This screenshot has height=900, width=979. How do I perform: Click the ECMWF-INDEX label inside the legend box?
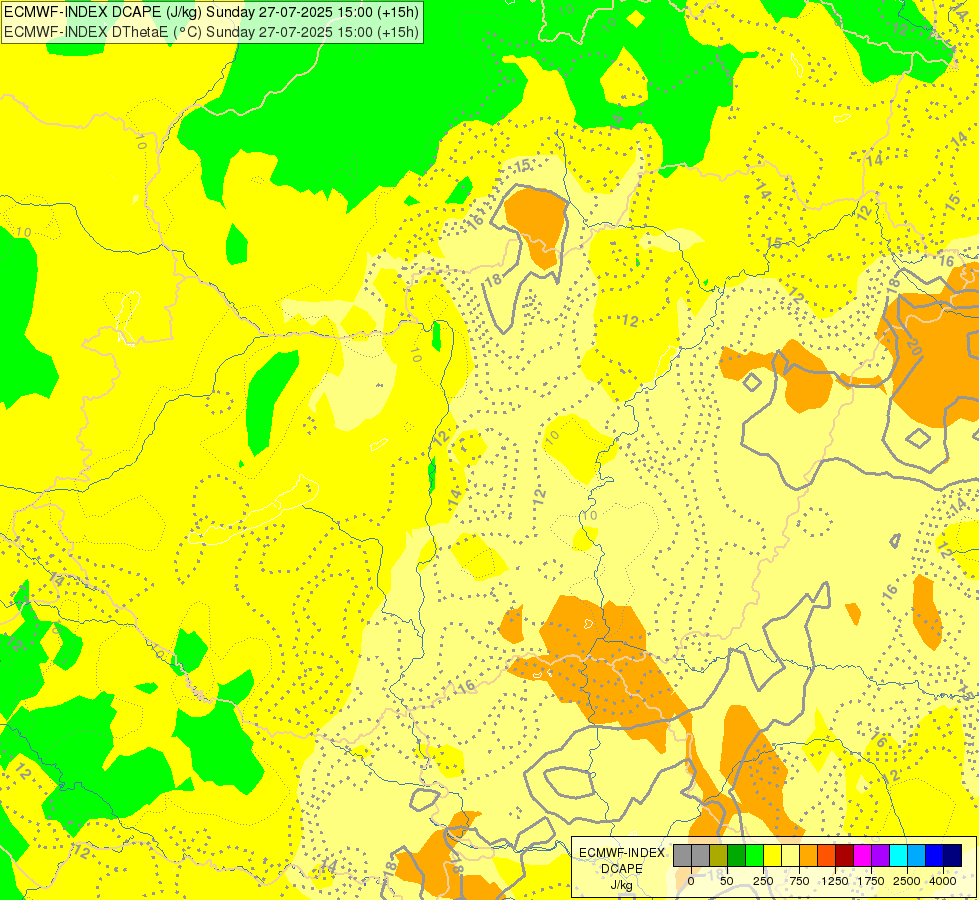tap(622, 853)
